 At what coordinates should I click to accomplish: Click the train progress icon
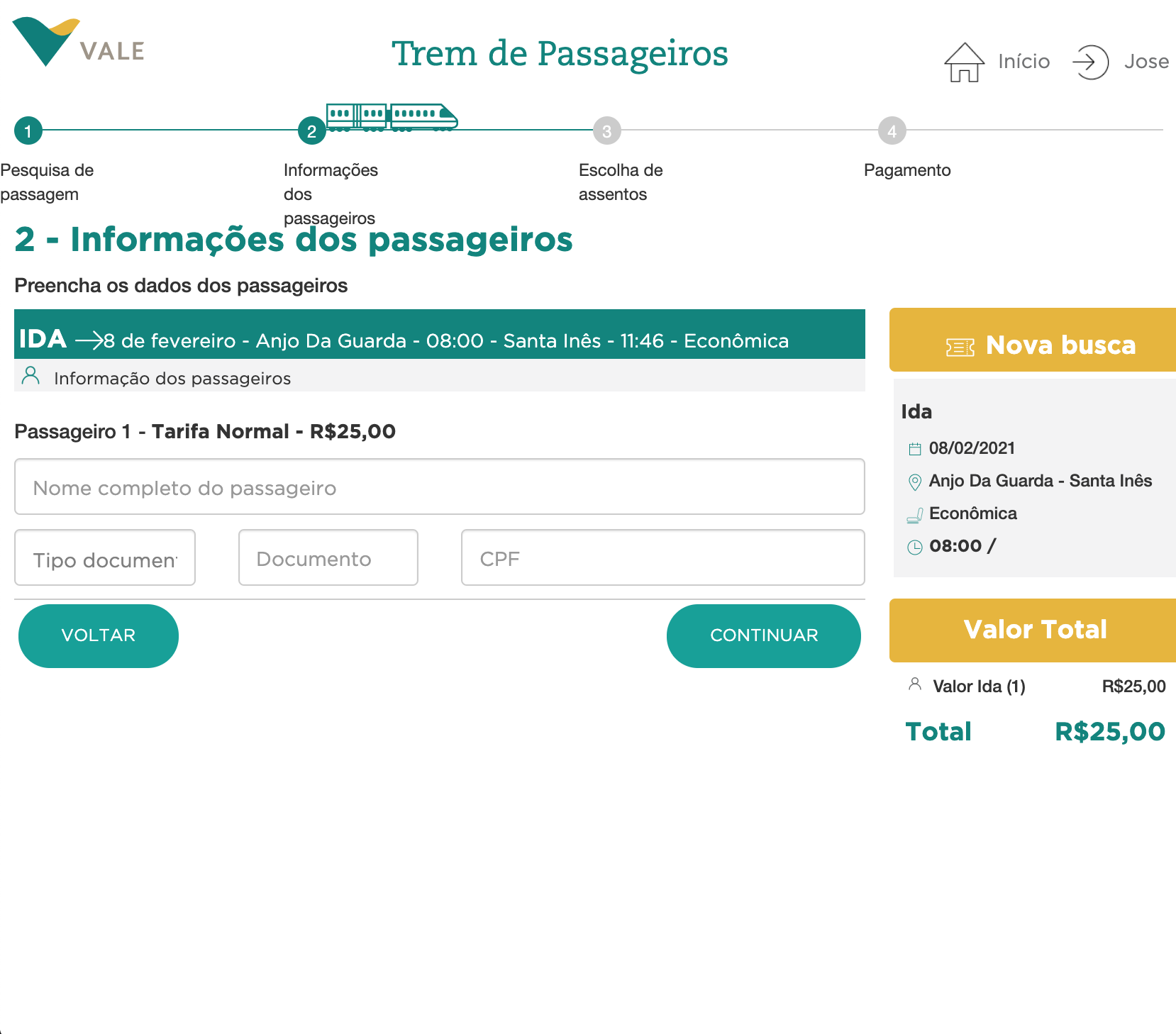(x=392, y=117)
